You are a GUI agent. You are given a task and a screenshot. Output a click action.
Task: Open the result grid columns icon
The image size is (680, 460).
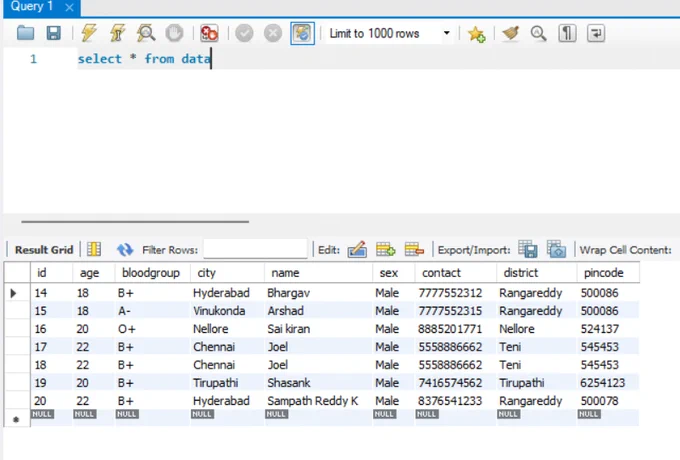click(x=94, y=249)
